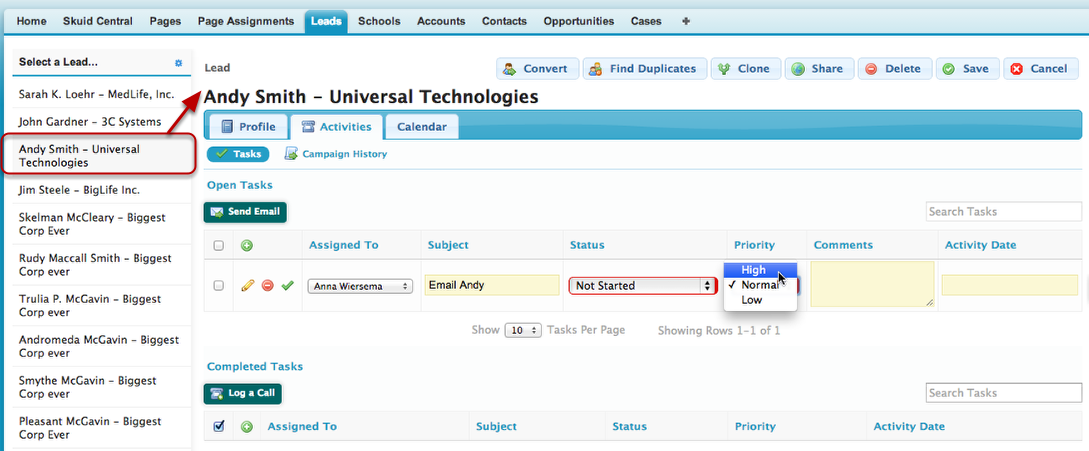This screenshot has width=1089, height=451.
Task: Click the Open Tasks search field
Action: click(x=1003, y=211)
